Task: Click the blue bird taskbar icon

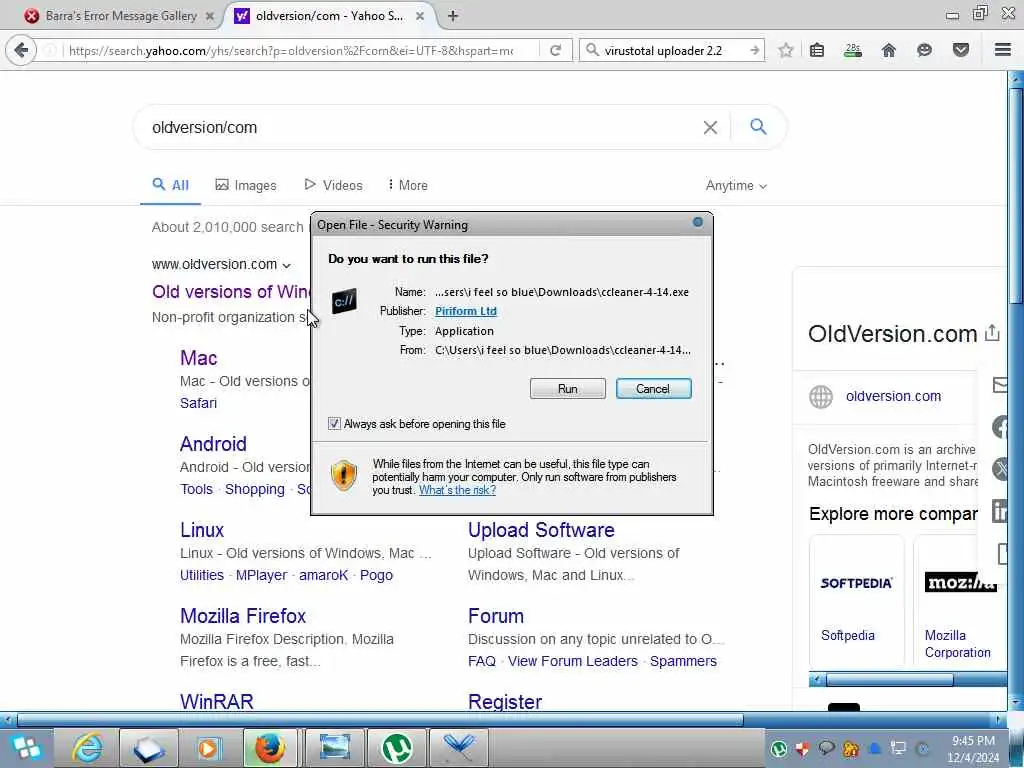Action: point(458,748)
